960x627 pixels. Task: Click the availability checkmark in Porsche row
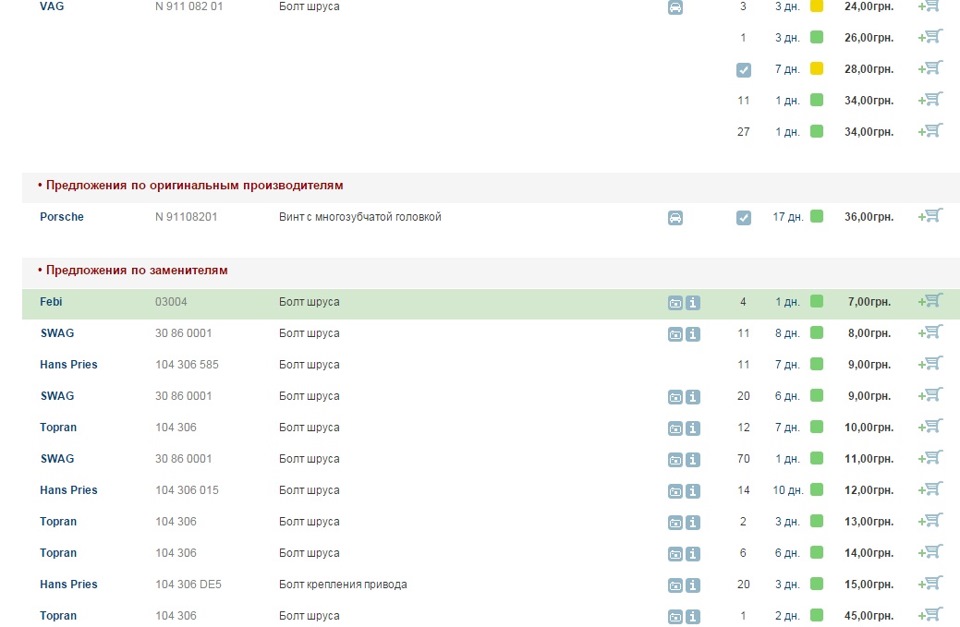pos(743,217)
